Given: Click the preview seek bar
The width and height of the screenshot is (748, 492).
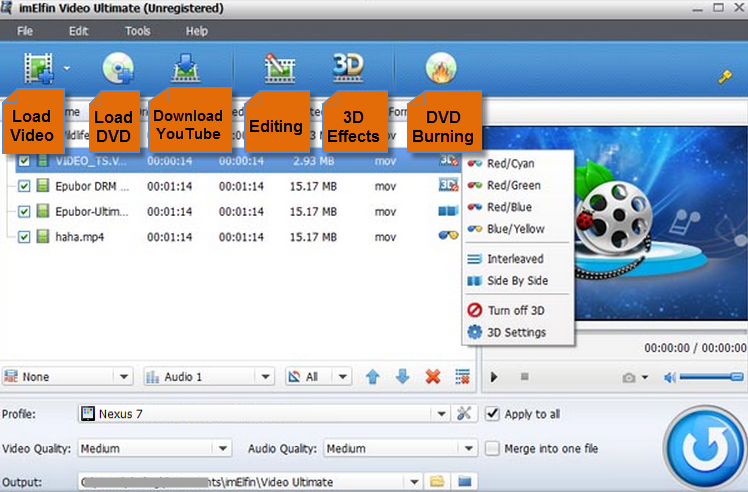Looking at the screenshot, I should tap(661, 330).
